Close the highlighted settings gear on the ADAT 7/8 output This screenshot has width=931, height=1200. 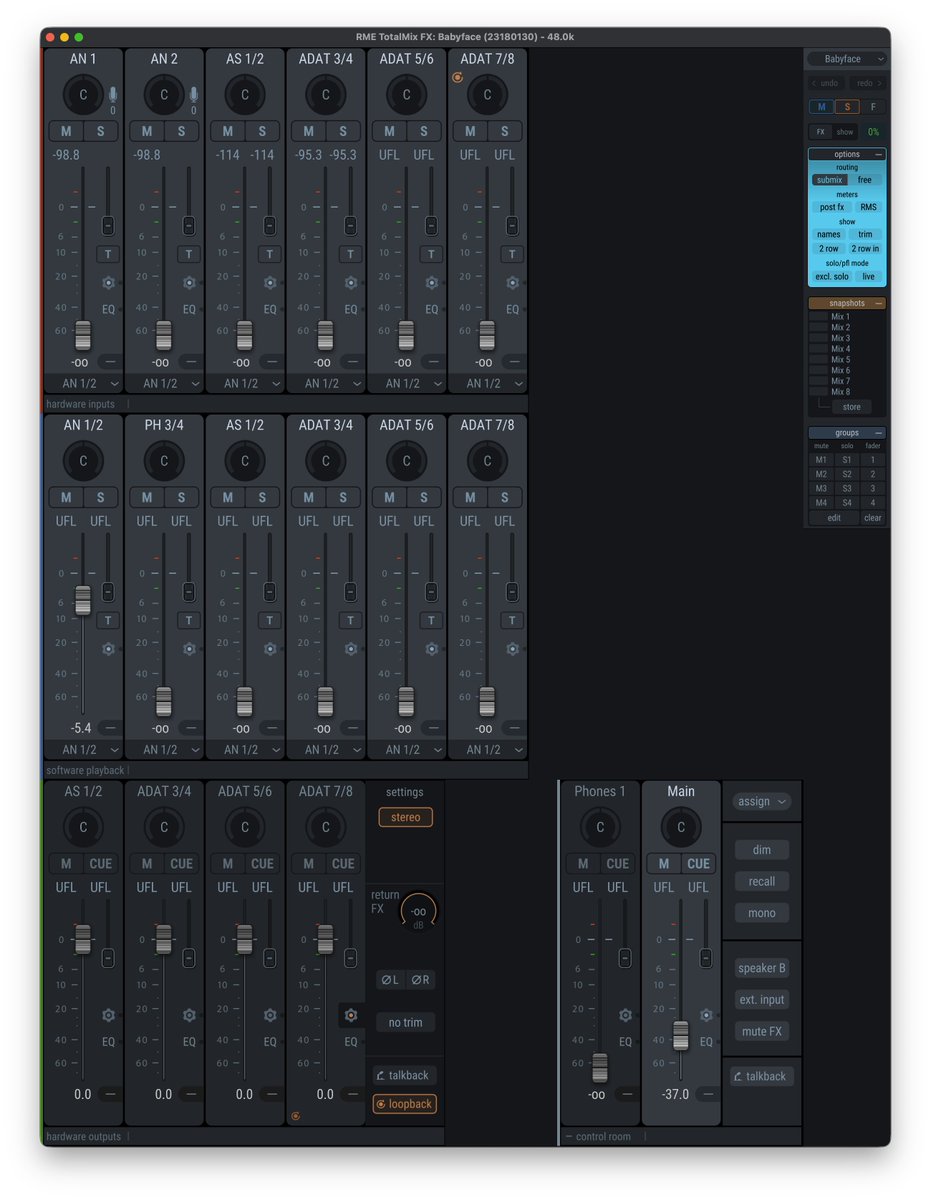coord(351,1015)
